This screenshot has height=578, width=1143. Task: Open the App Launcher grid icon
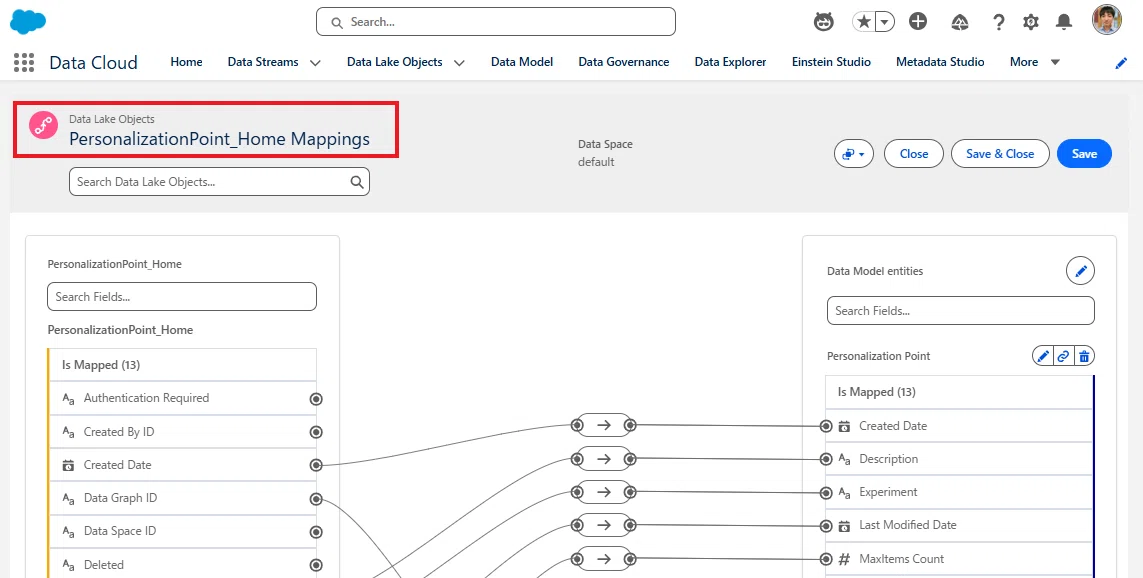(24, 62)
